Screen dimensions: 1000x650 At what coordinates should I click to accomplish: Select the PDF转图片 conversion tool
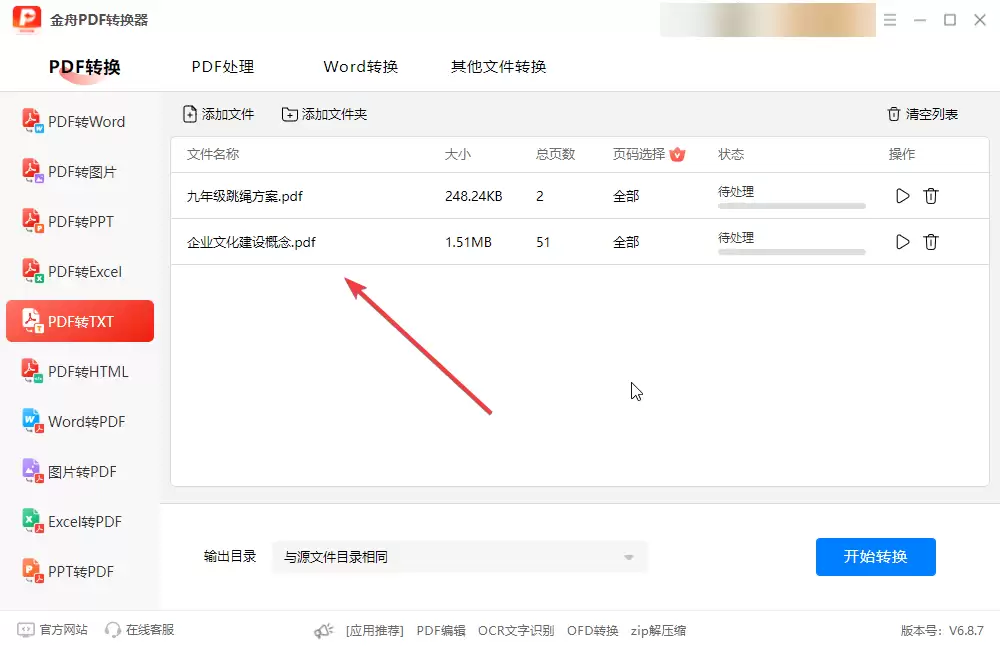coord(83,171)
